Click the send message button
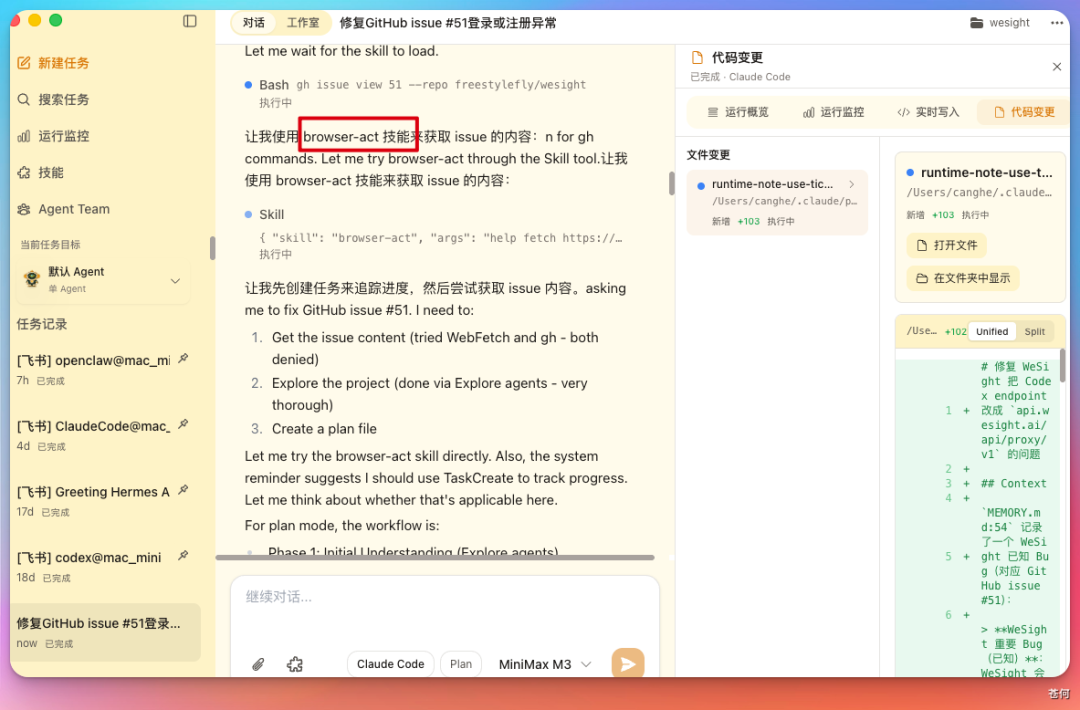 [x=627, y=664]
